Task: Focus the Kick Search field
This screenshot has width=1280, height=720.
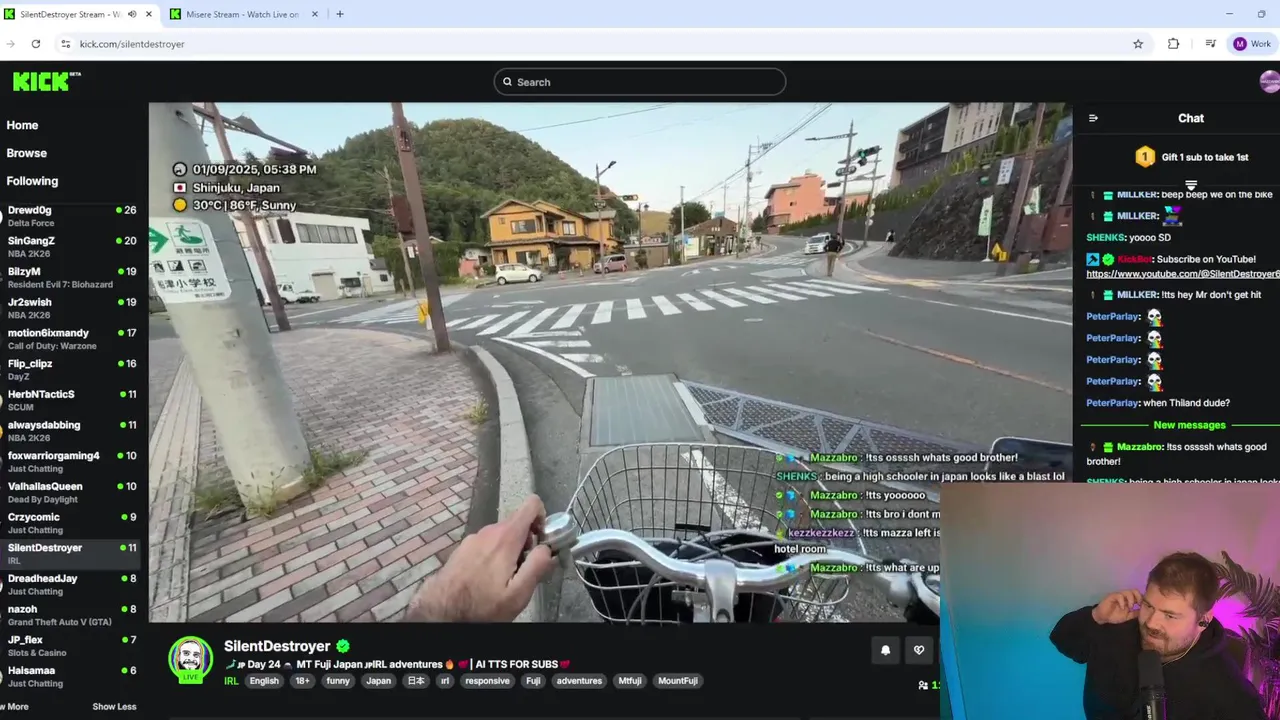Action: (x=640, y=82)
